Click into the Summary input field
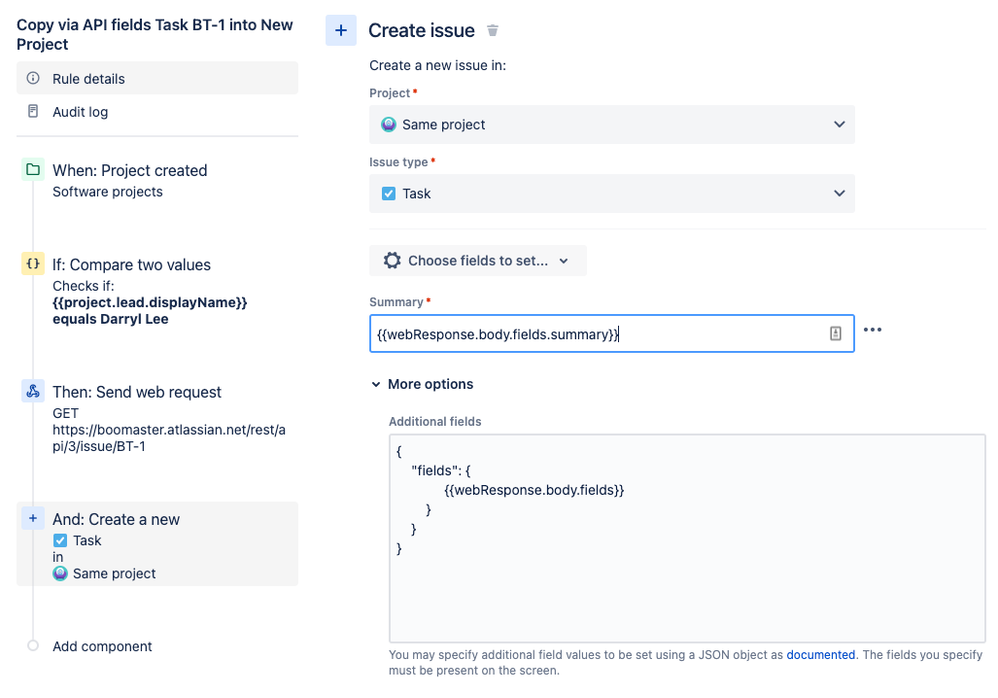 click(x=595, y=334)
